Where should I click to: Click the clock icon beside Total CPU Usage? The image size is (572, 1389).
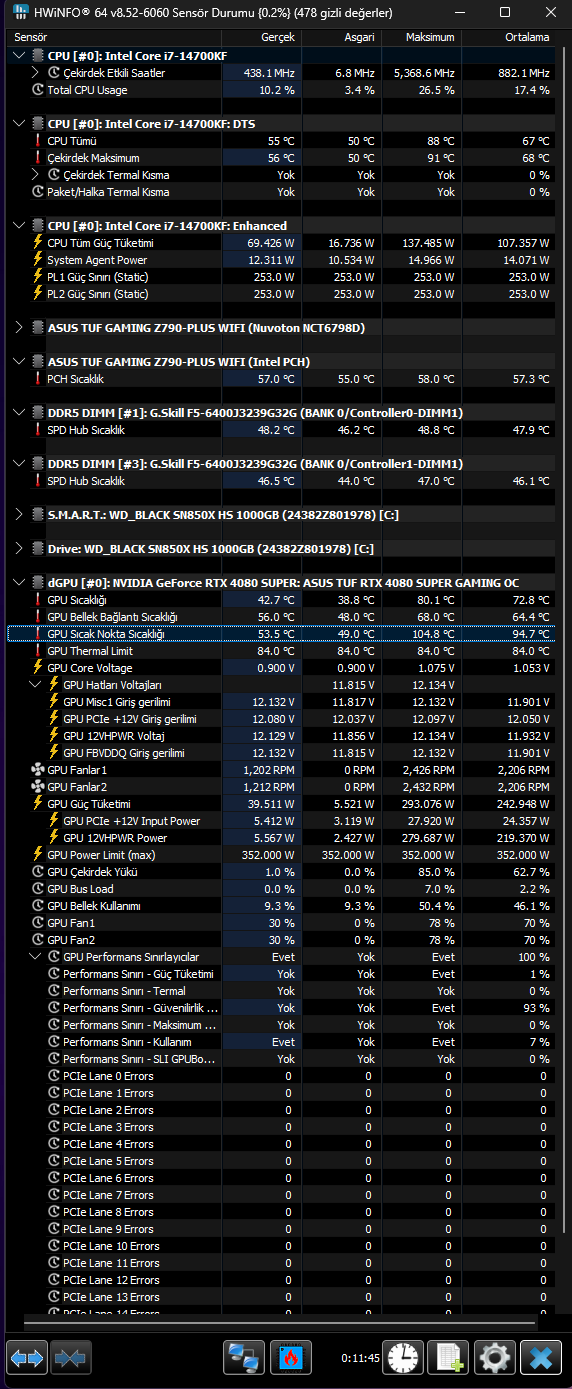click(x=38, y=90)
